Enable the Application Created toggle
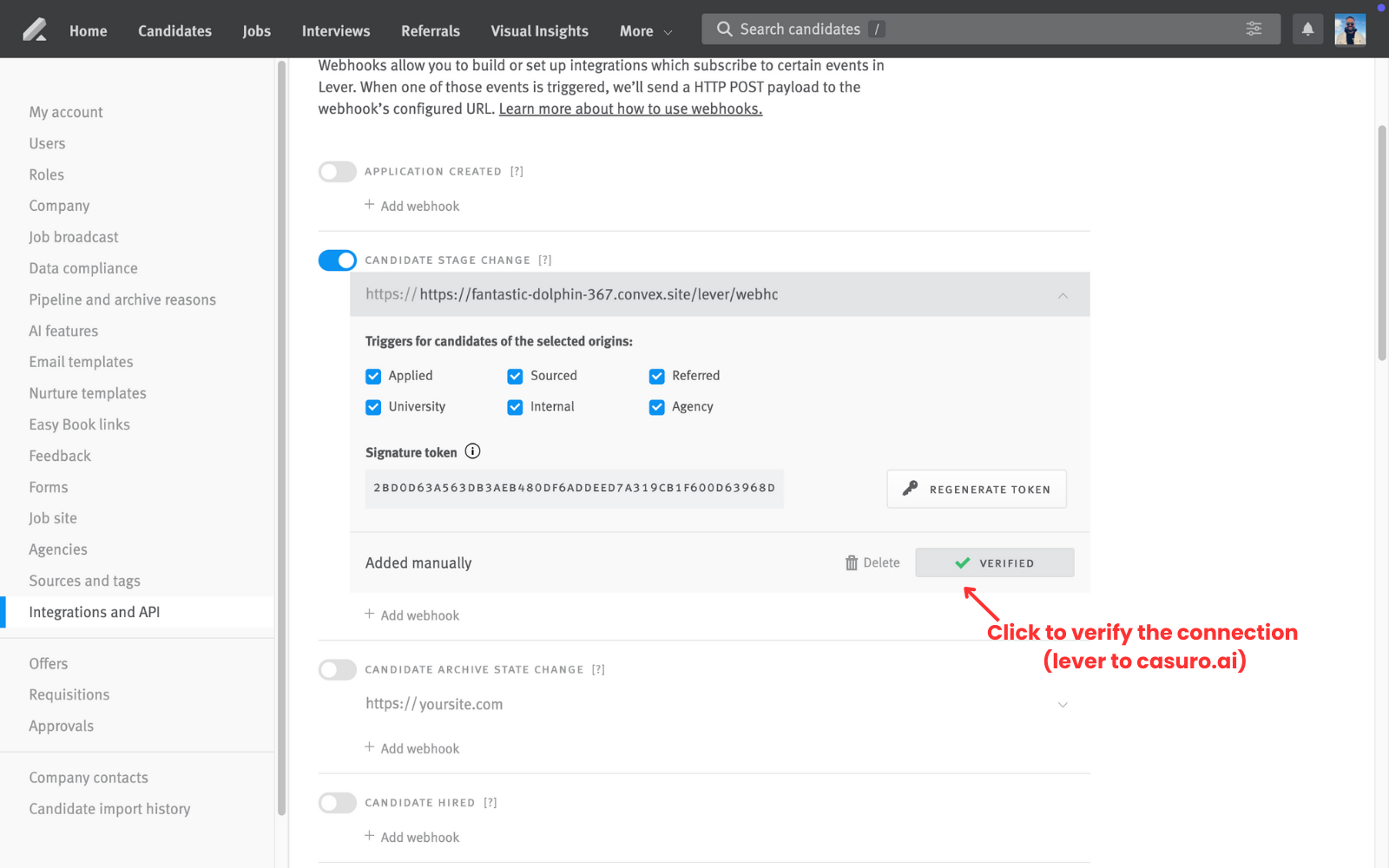Image resolution: width=1389 pixels, height=868 pixels. 337,171
